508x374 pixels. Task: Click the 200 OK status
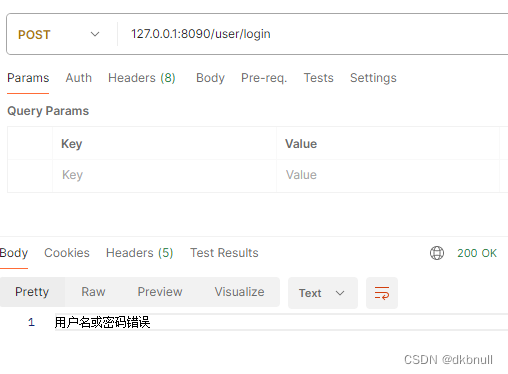click(477, 253)
